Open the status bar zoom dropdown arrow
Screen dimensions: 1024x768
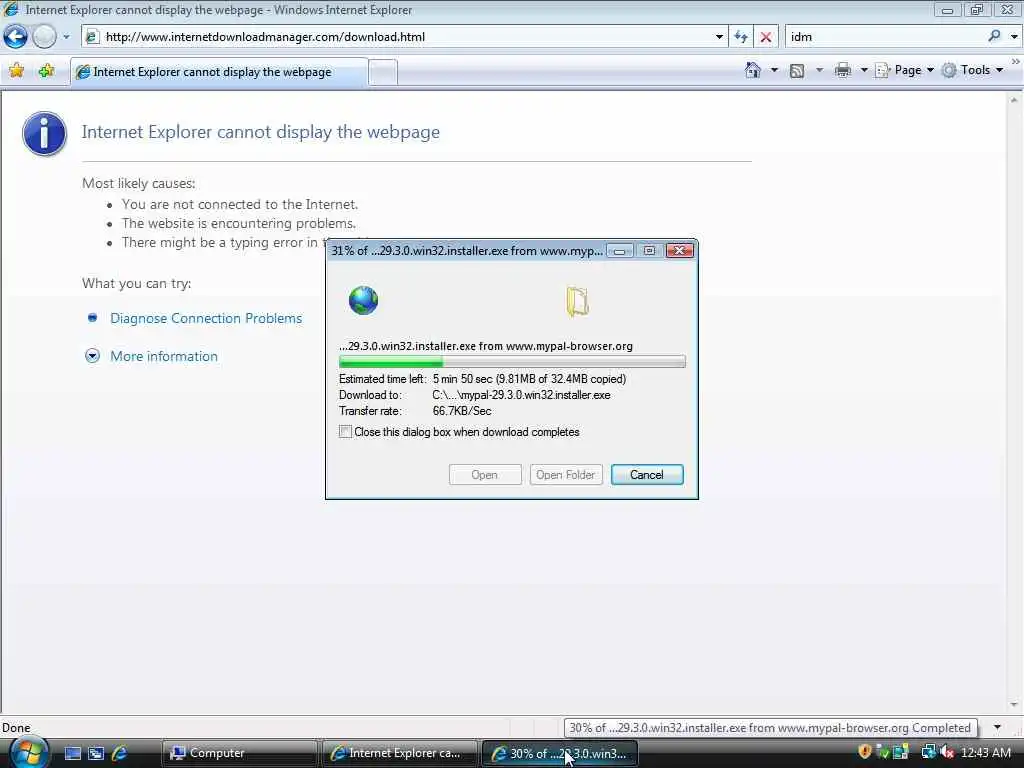(x=997, y=727)
